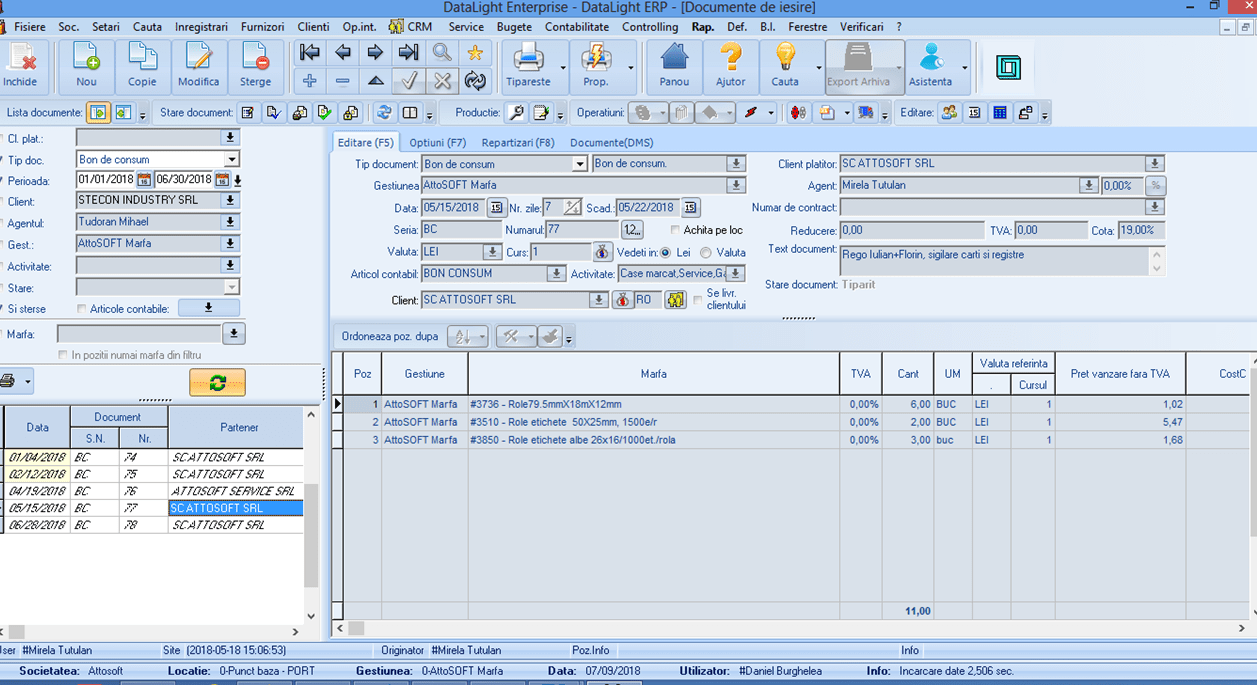Click the items grid horizontal scrollbar
The height and width of the screenshot is (685, 1257).
click(792, 628)
